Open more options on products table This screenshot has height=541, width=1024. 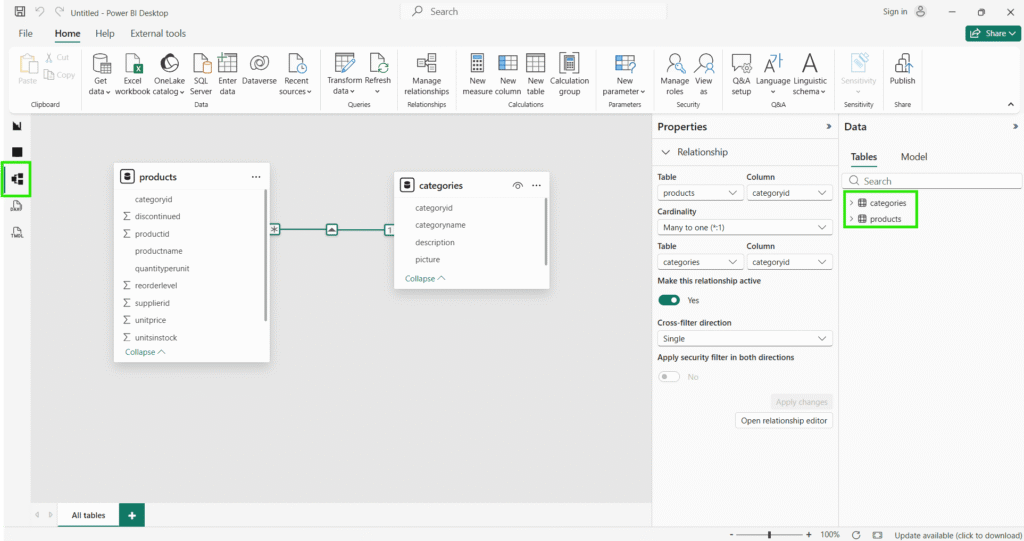tap(256, 177)
